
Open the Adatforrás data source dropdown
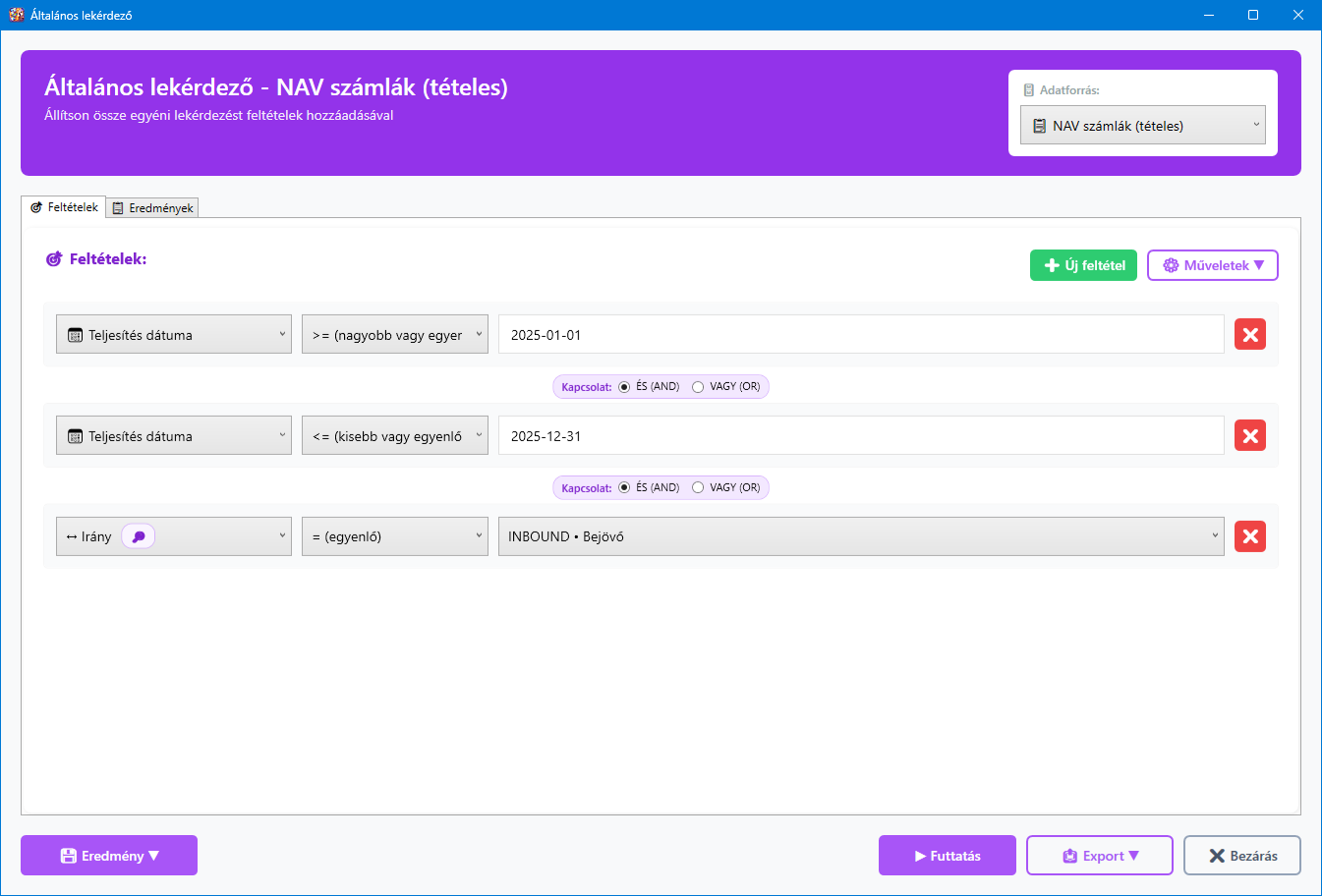(x=1142, y=126)
